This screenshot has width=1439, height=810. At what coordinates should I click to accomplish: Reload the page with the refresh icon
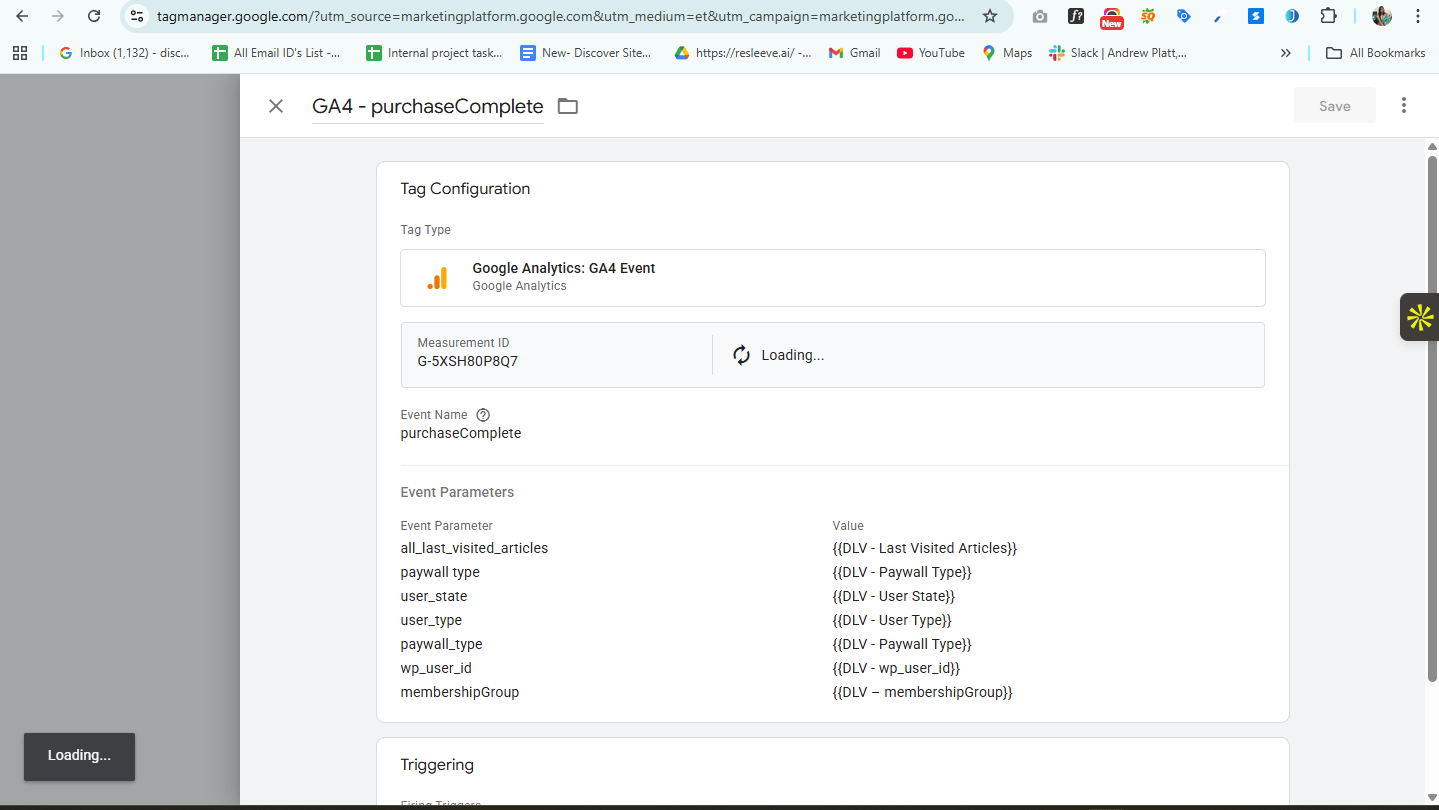[94, 16]
